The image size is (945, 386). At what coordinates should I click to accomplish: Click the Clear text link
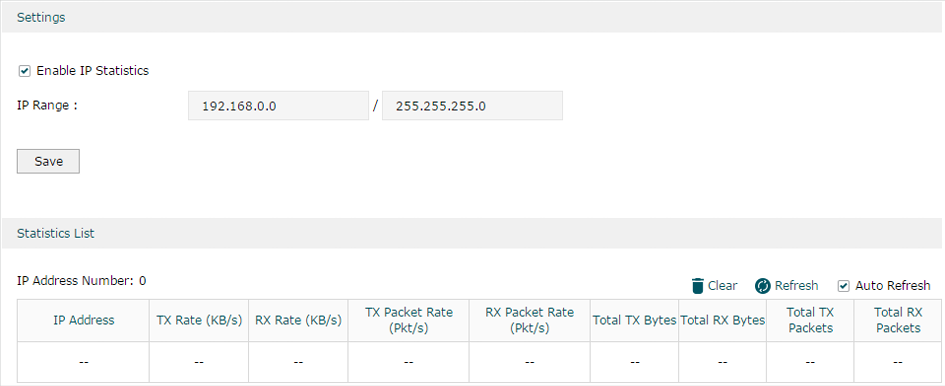pyautogui.click(x=722, y=286)
